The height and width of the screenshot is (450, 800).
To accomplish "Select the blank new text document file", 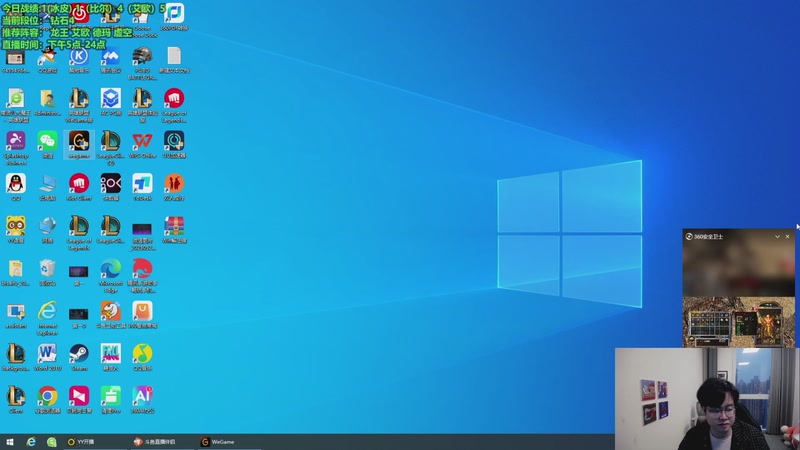I will [x=174, y=56].
